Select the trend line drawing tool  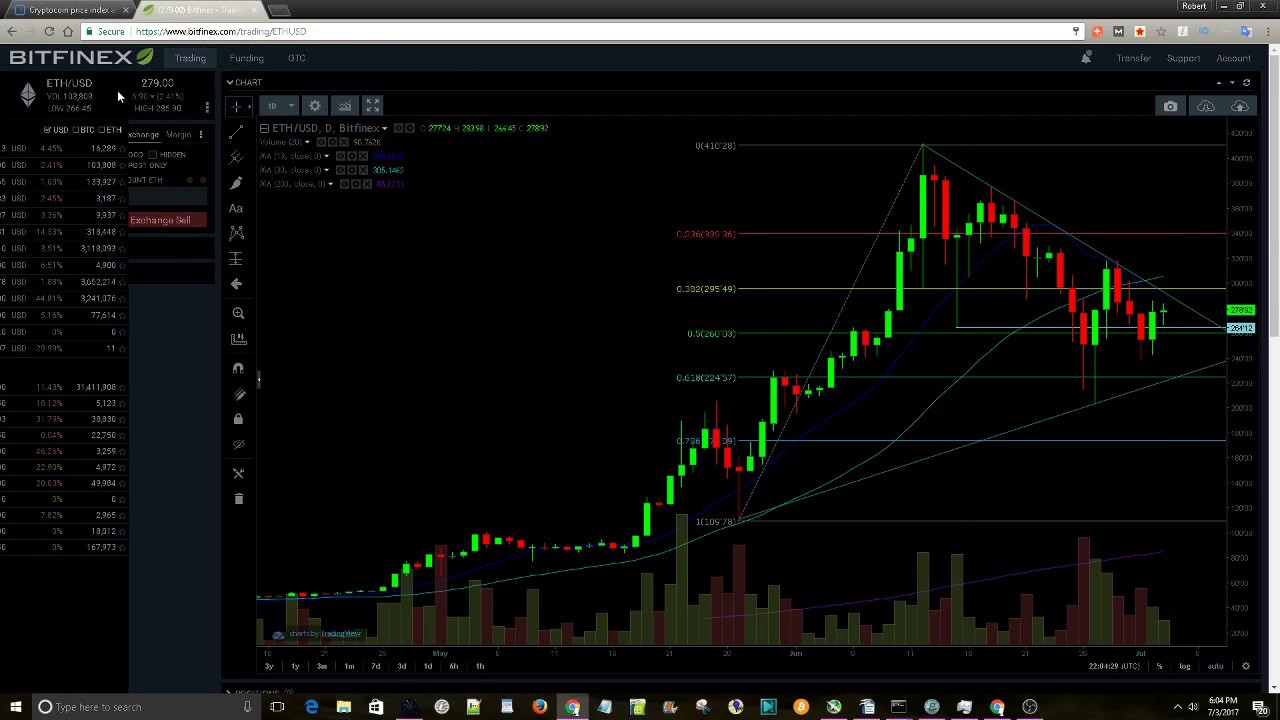point(236,132)
